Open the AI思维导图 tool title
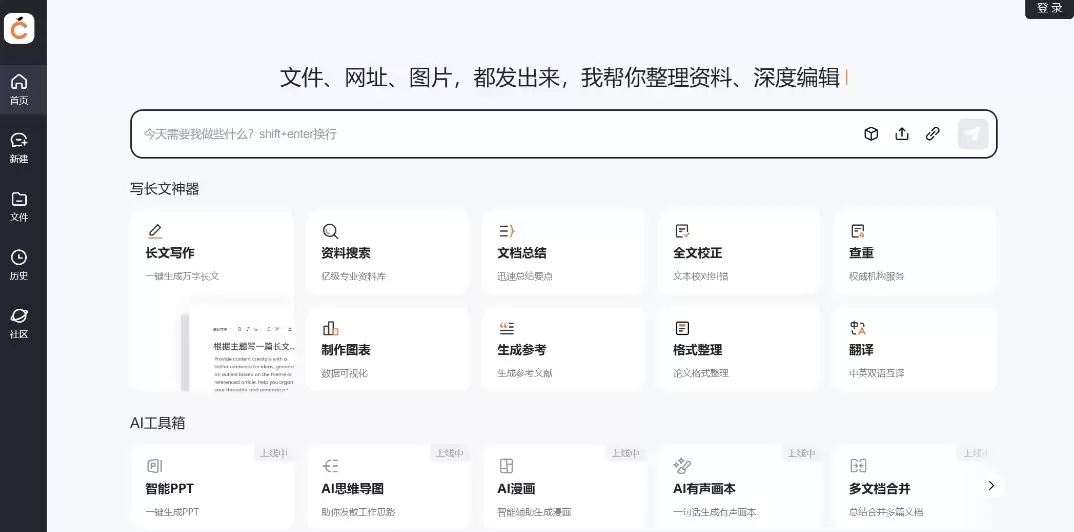Screen dimensions: 1074x532 352,489
